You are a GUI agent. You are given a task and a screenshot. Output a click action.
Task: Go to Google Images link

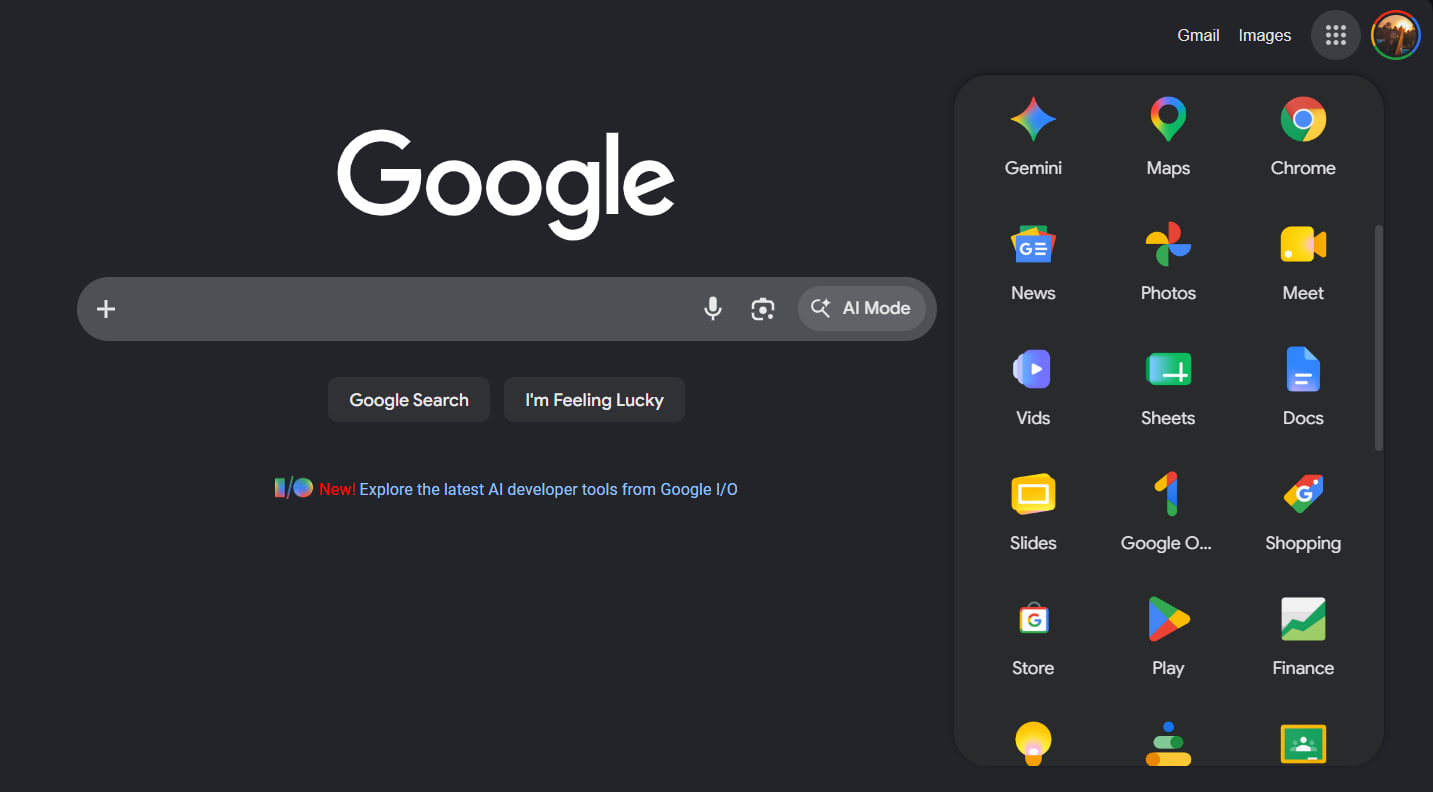(1265, 35)
